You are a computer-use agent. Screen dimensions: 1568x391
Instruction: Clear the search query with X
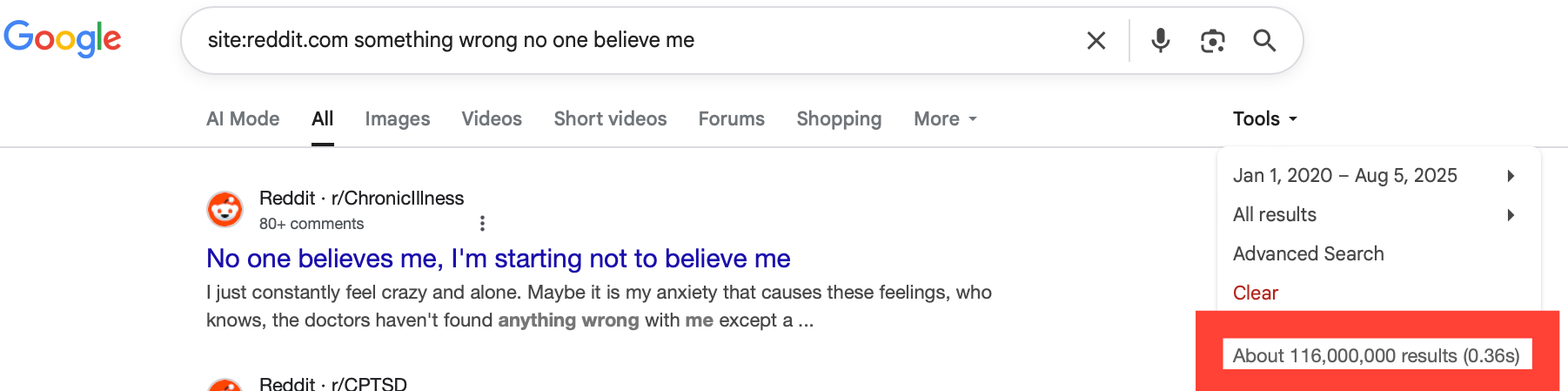1096,40
